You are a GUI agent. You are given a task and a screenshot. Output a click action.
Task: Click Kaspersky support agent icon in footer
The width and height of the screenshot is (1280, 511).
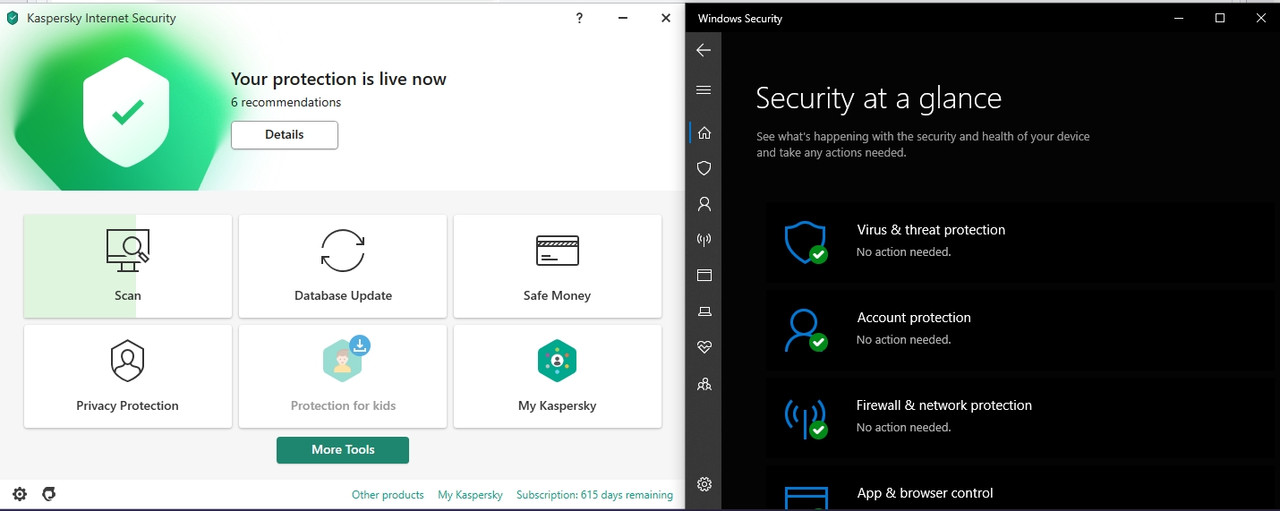click(x=49, y=494)
